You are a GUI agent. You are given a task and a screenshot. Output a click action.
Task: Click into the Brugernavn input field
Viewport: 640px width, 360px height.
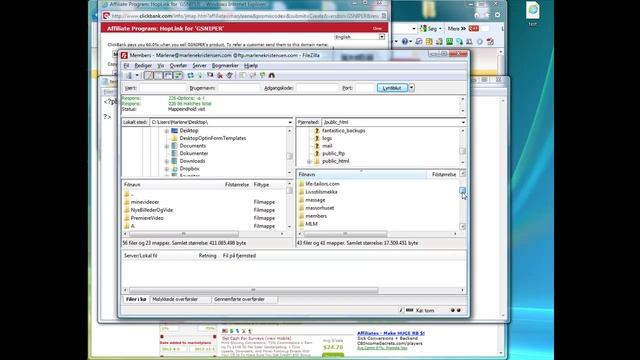239,88
